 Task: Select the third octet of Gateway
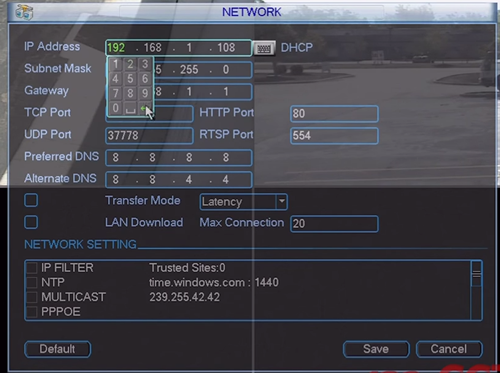189,92
